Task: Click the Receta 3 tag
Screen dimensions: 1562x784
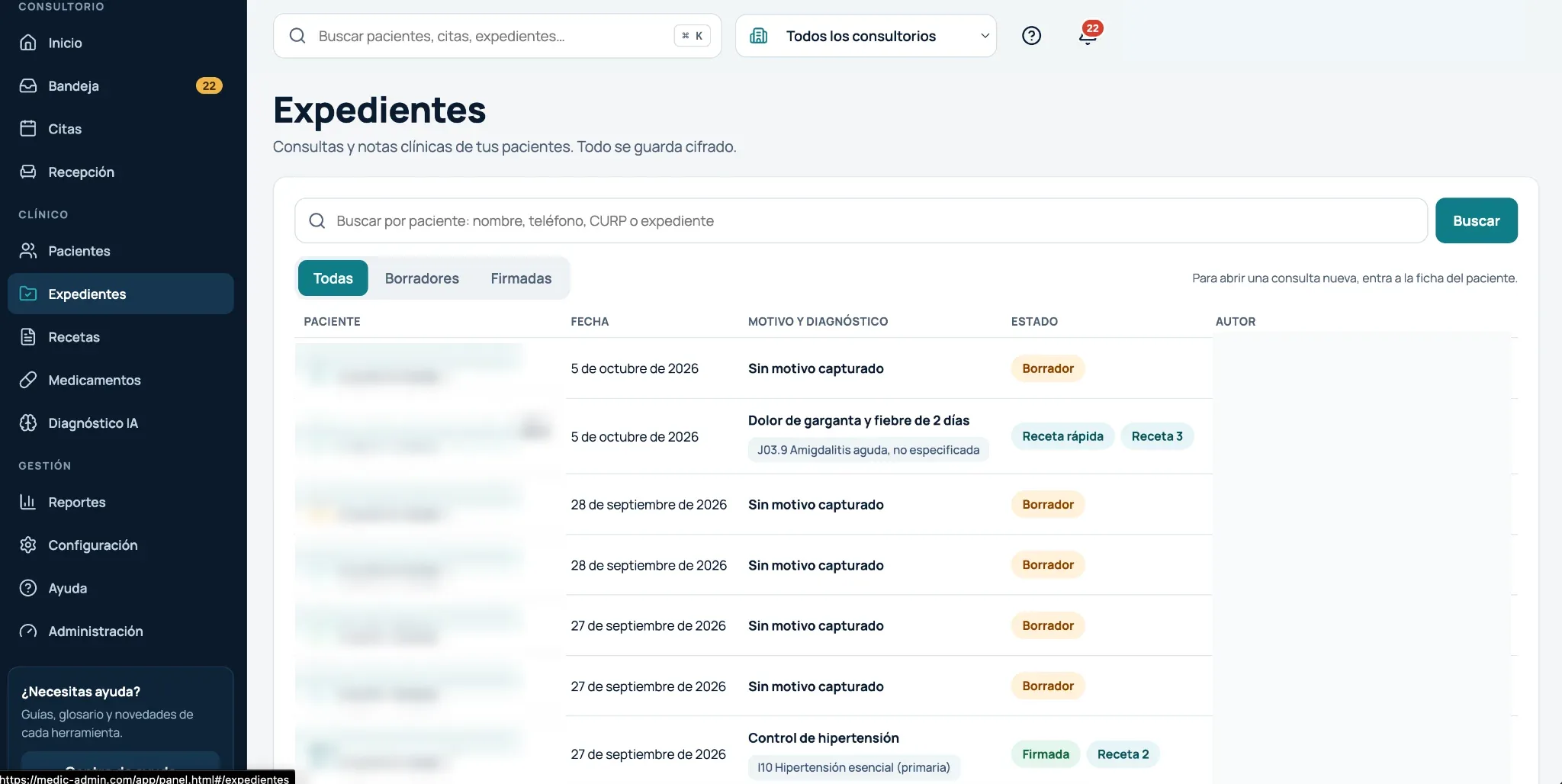Action: click(1157, 436)
